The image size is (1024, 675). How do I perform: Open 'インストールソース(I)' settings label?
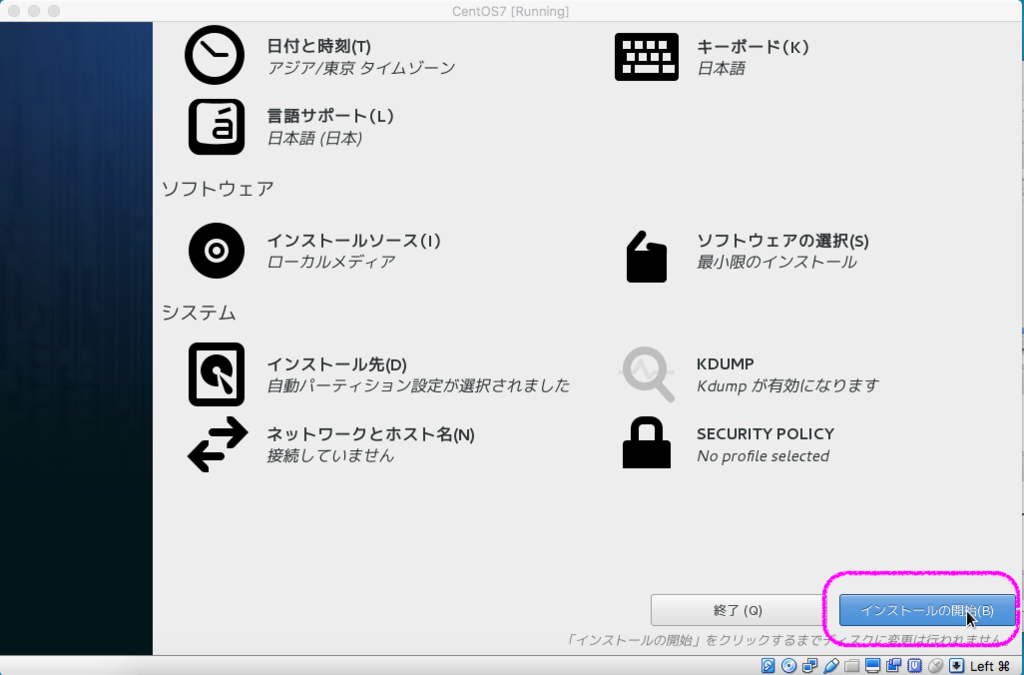[354, 240]
